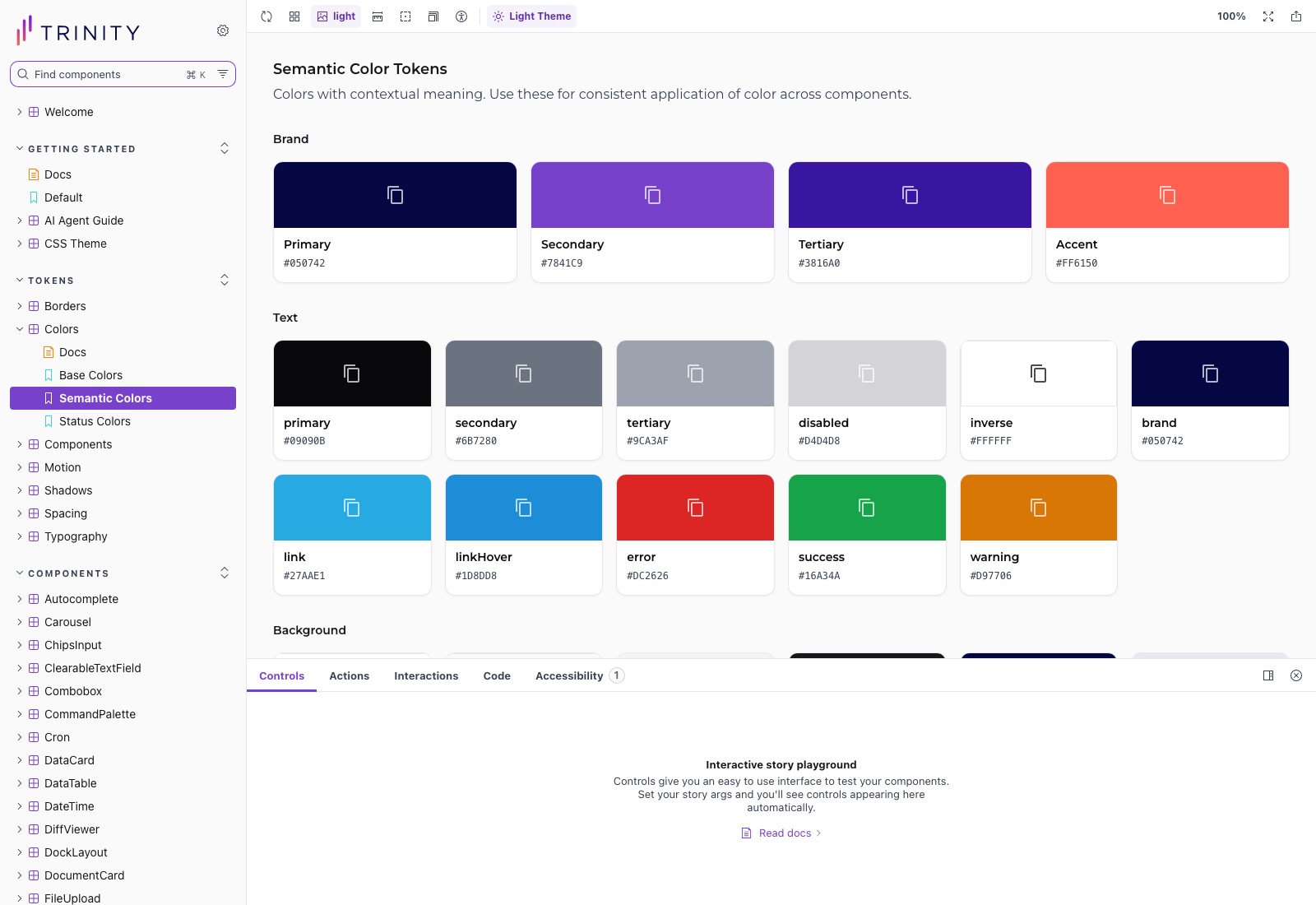1316x905 pixels.
Task: Copy the text secondary #6B7280 icon
Action: [x=524, y=374]
